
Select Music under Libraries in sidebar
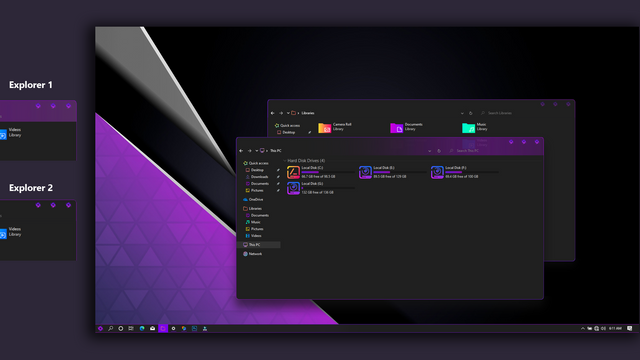pyautogui.click(x=253, y=222)
